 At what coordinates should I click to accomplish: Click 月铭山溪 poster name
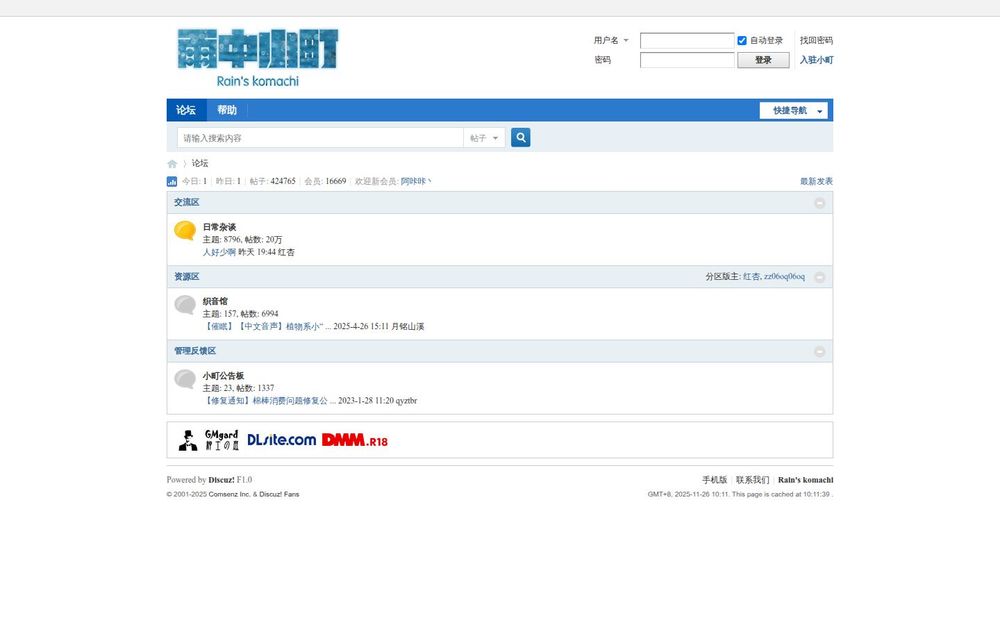408,327
